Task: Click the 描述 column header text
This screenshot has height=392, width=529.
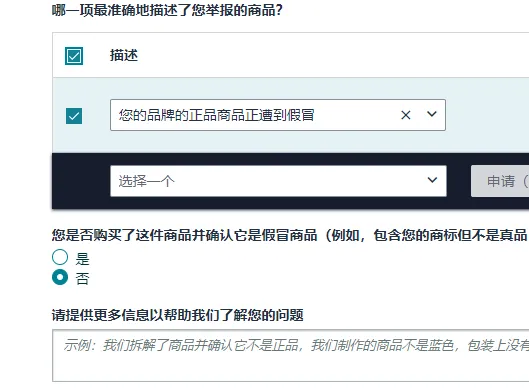Action: click(x=124, y=55)
